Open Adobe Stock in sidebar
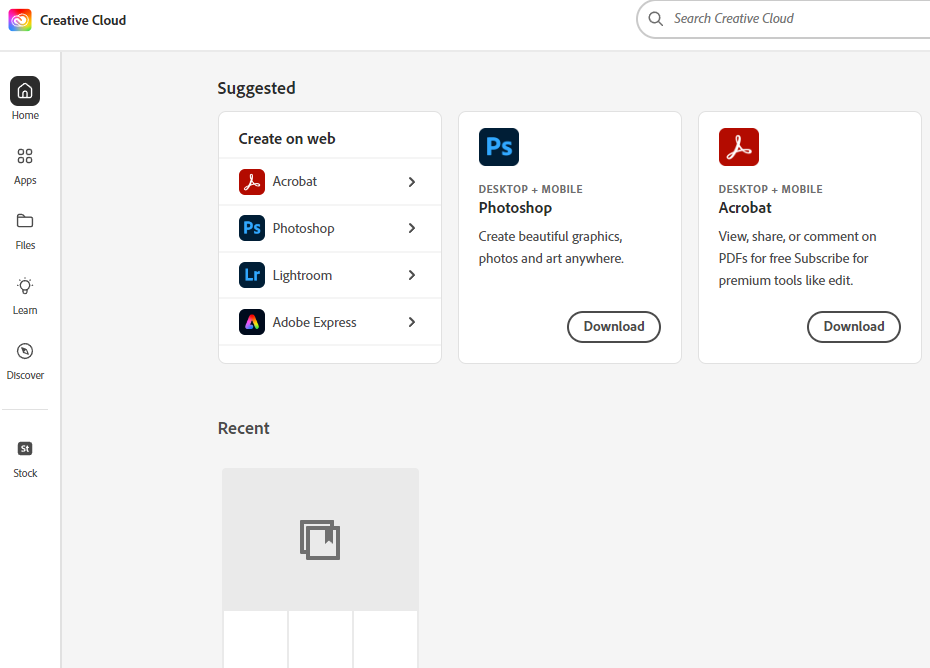This screenshot has height=668, width=930. click(25, 449)
